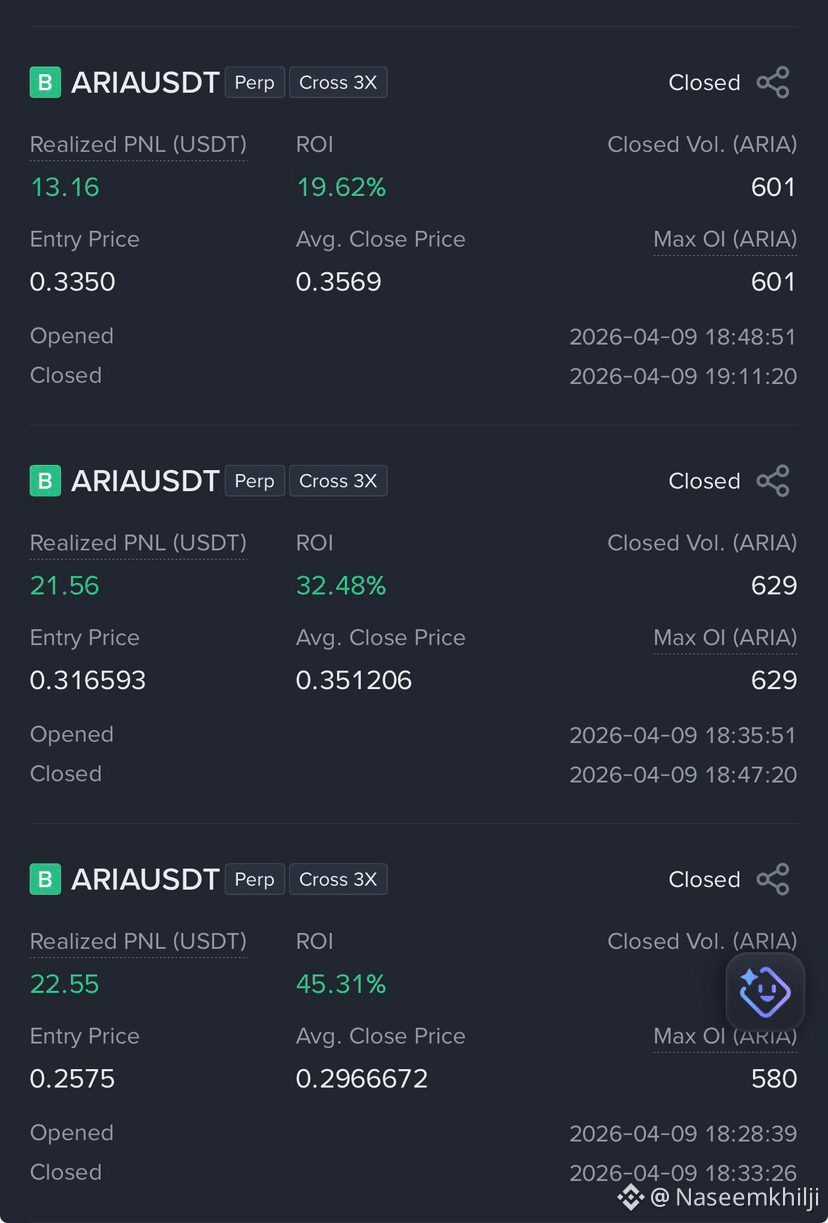The width and height of the screenshot is (828, 1223).
Task: Share the 13.16 PNL ARIAUSDT position
Action: tap(773, 82)
